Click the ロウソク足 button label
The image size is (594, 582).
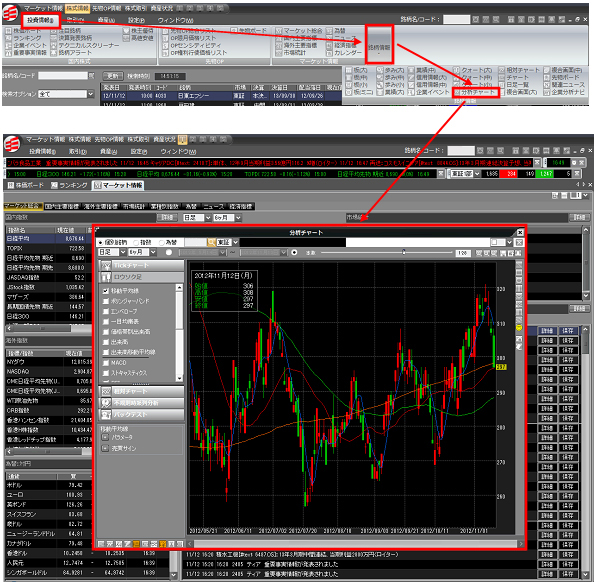[x=128, y=277]
